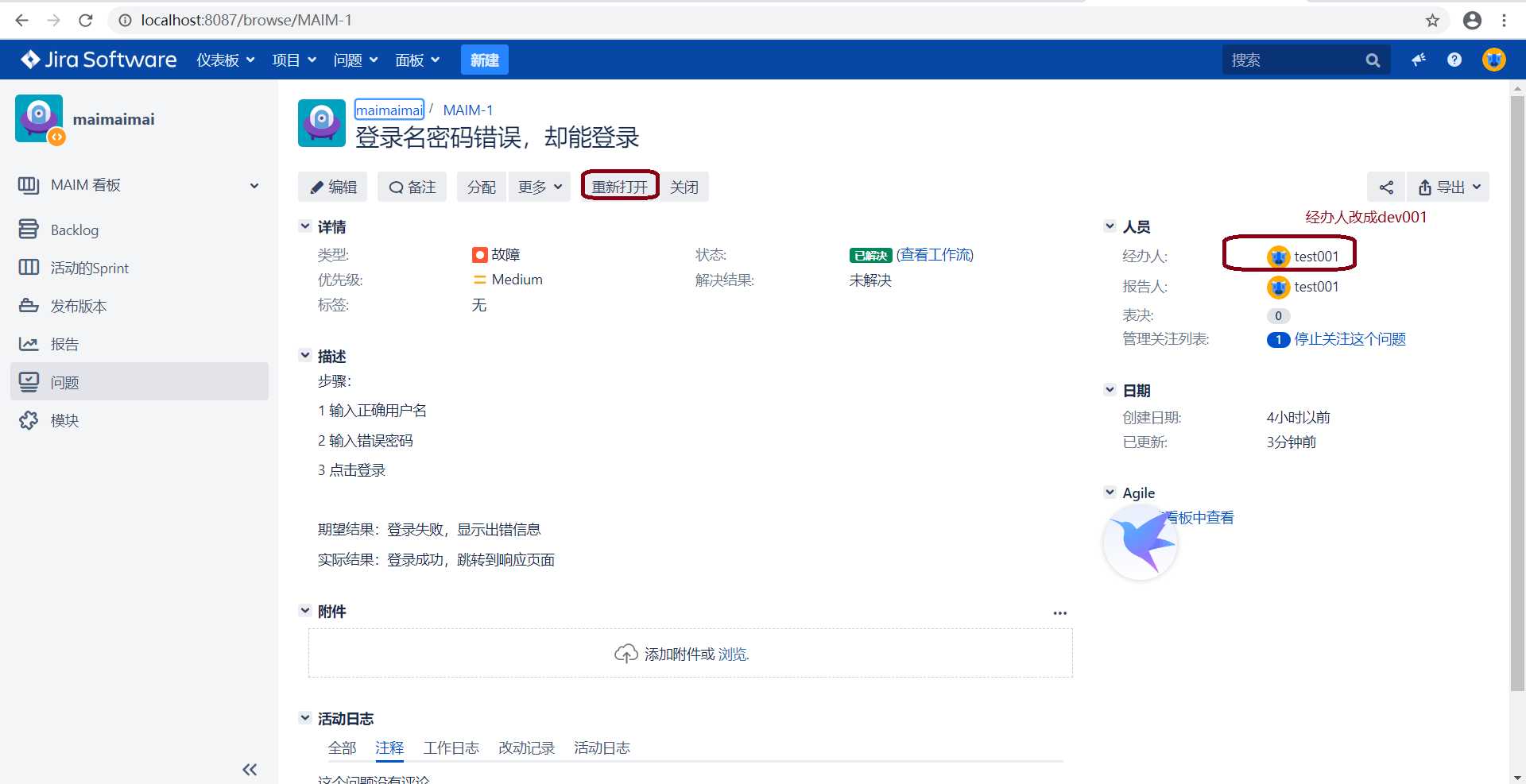
Task: Click the vertical page scrollbar
Action: [x=1517, y=393]
